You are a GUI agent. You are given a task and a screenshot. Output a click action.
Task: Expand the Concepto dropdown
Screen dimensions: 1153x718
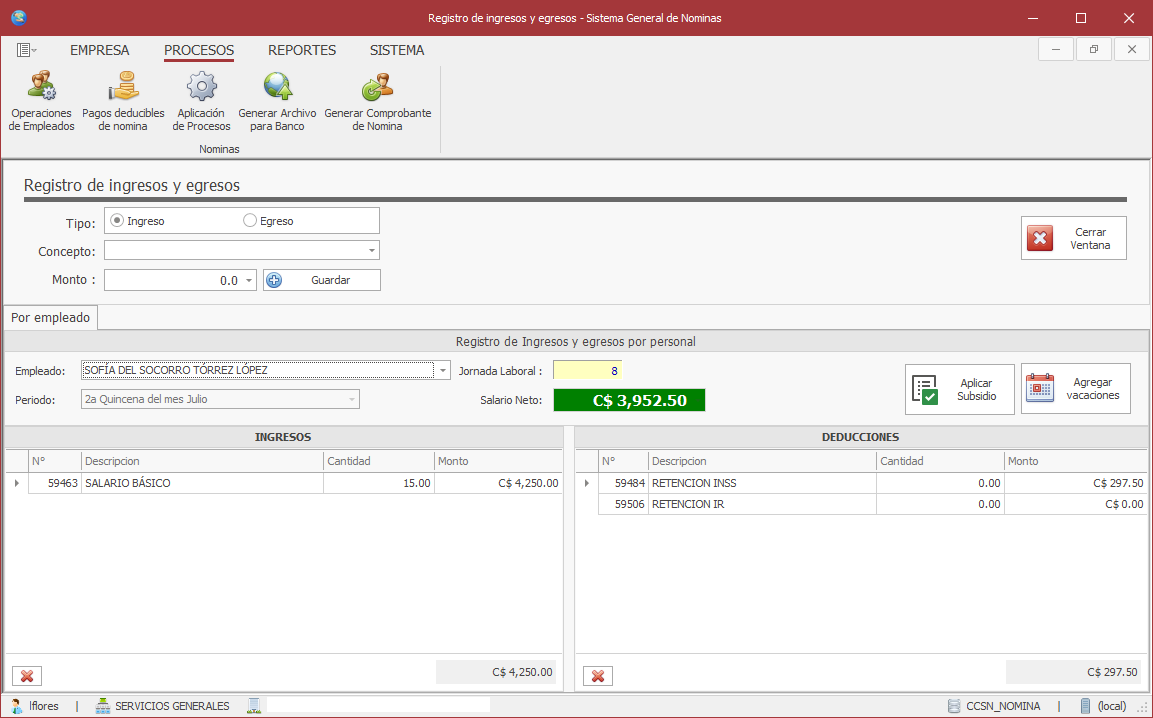(372, 251)
